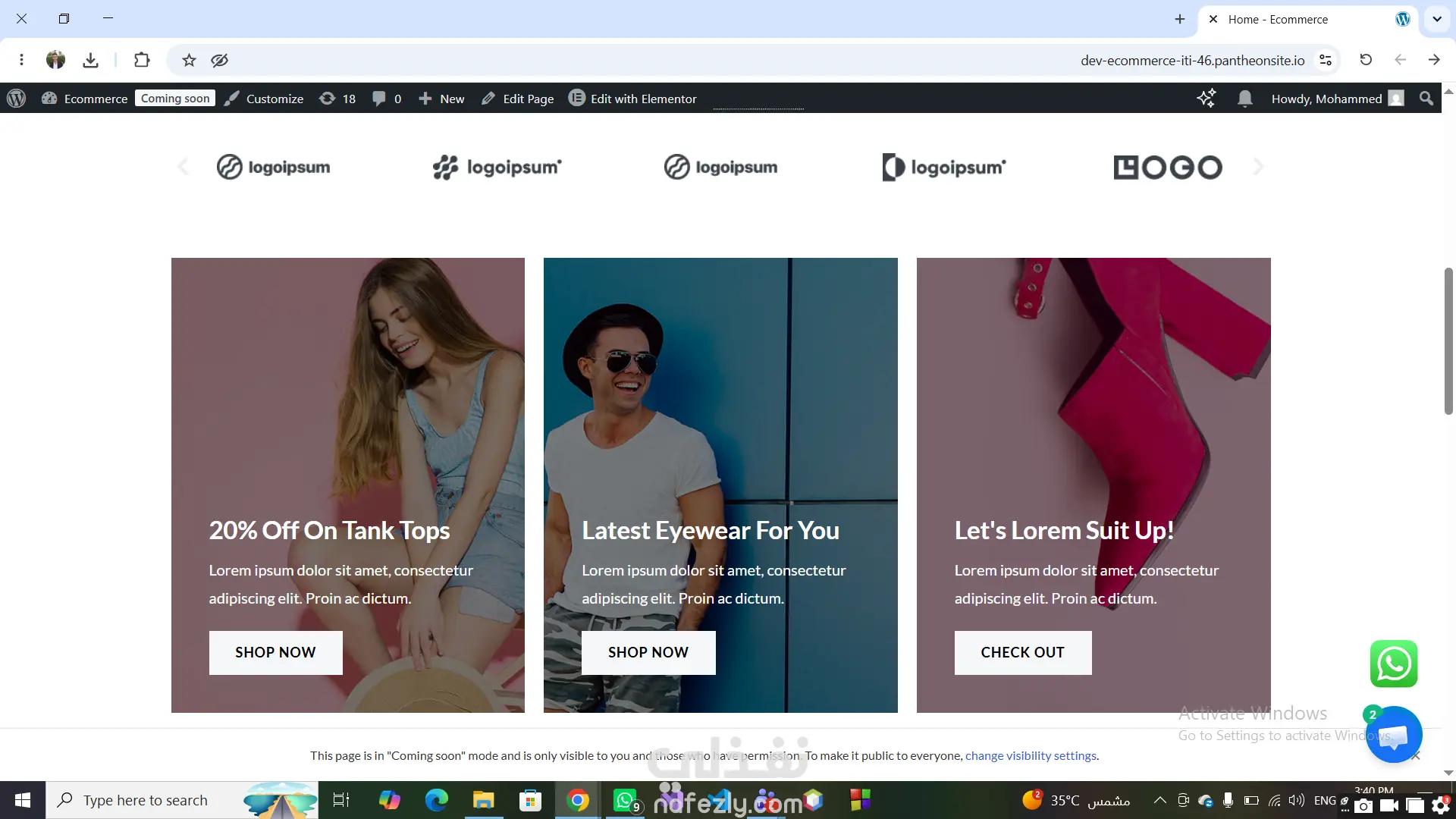Click the ENG language indicator
This screenshot has width=1456, height=819.
pos(1325,800)
